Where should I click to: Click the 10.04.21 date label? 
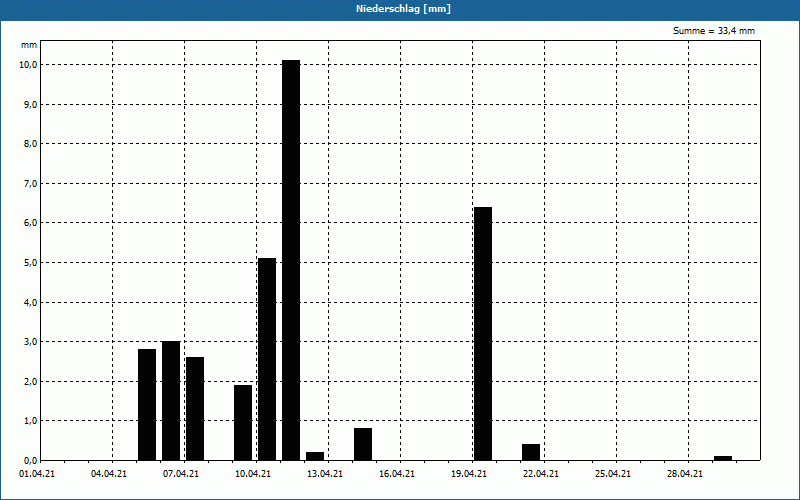tap(253, 474)
